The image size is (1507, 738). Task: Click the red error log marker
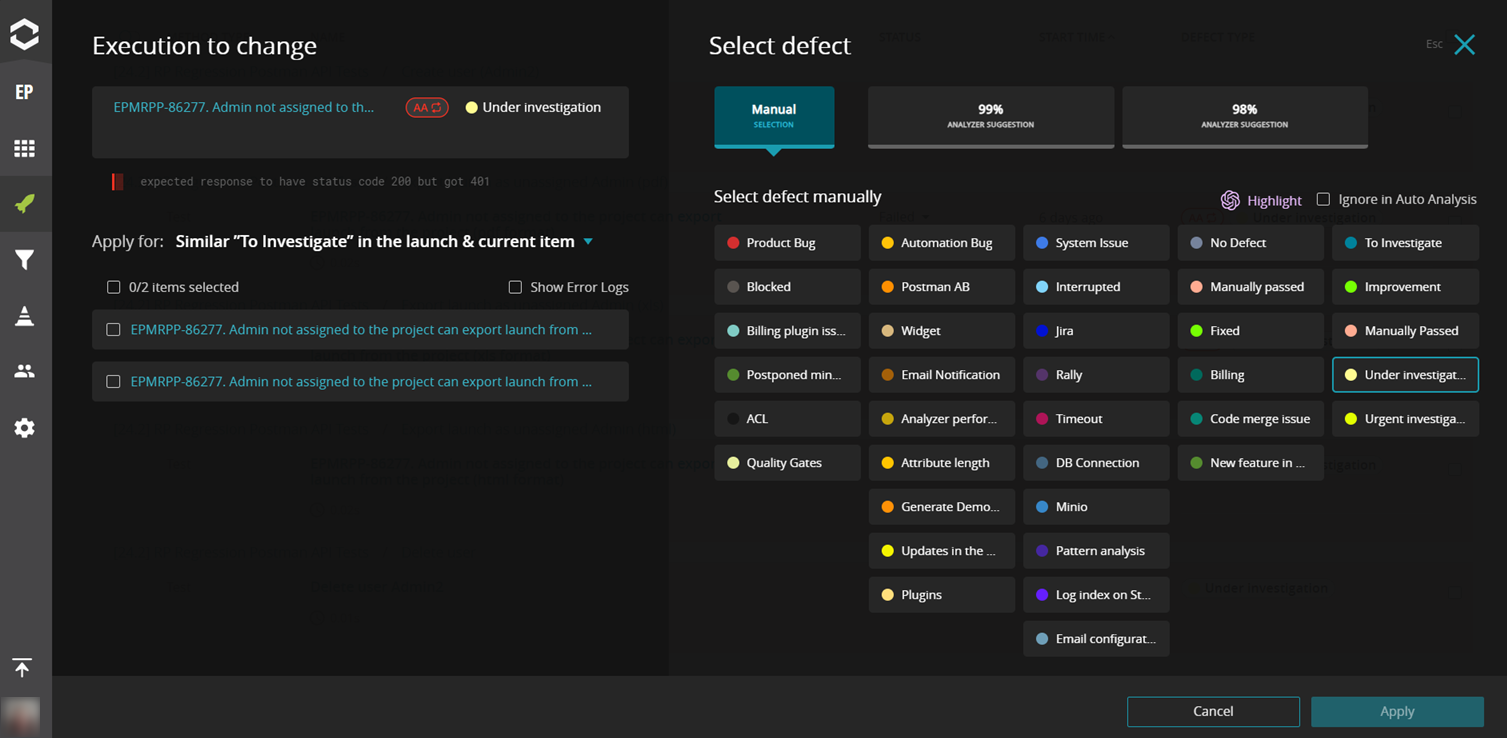point(117,182)
